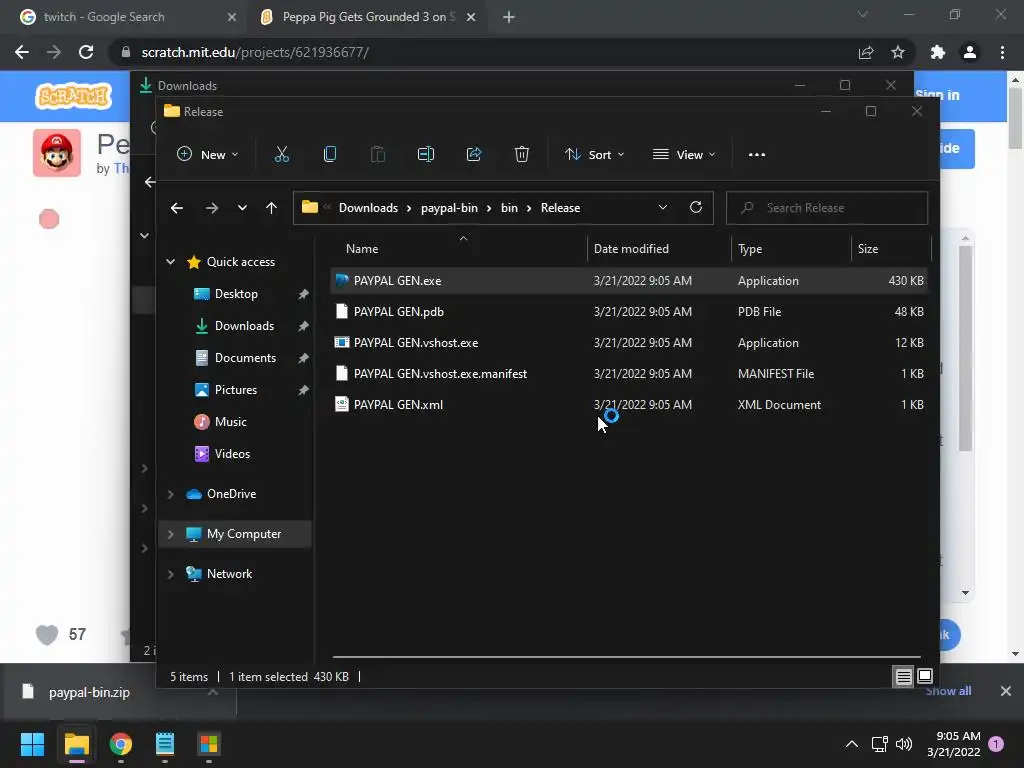Open the See more ellipsis menu
Viewport: 1024px width, 768px height.
(x=757, y=155)
